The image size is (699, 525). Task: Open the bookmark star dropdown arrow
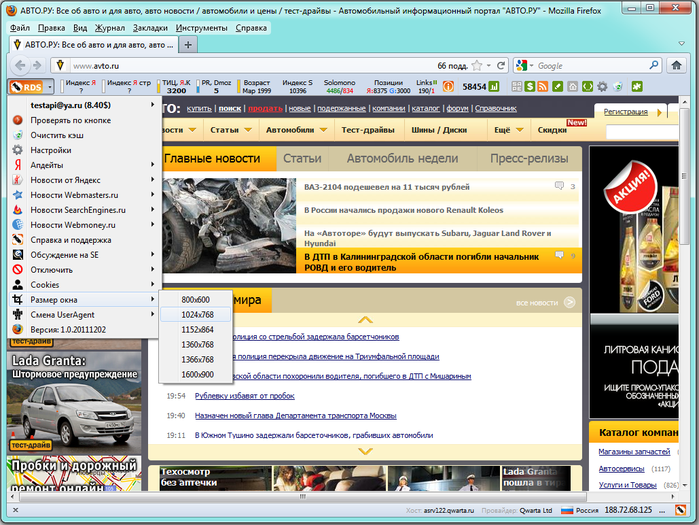click(489, 66)
